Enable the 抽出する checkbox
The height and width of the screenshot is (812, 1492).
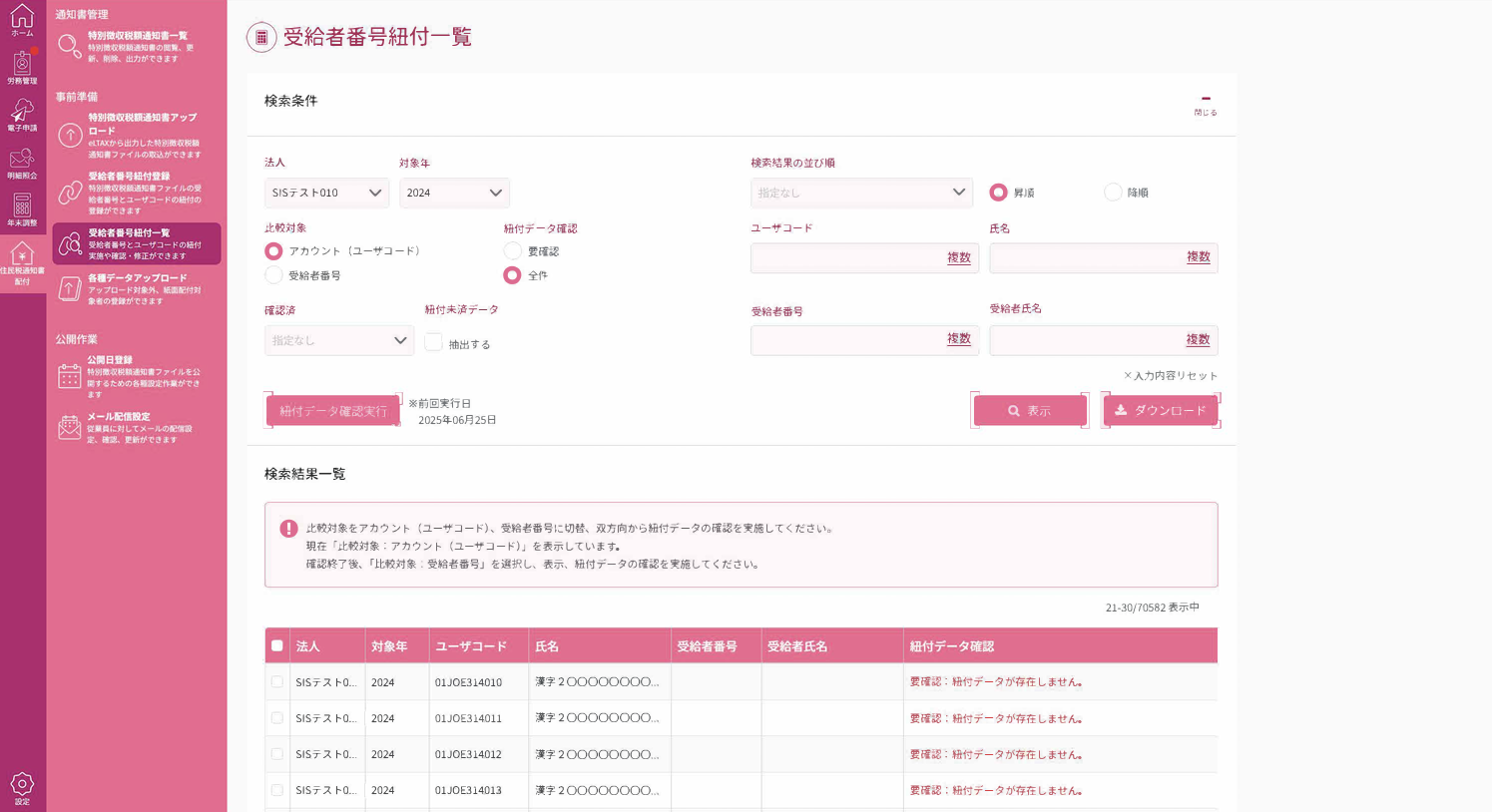coord(433,342)
